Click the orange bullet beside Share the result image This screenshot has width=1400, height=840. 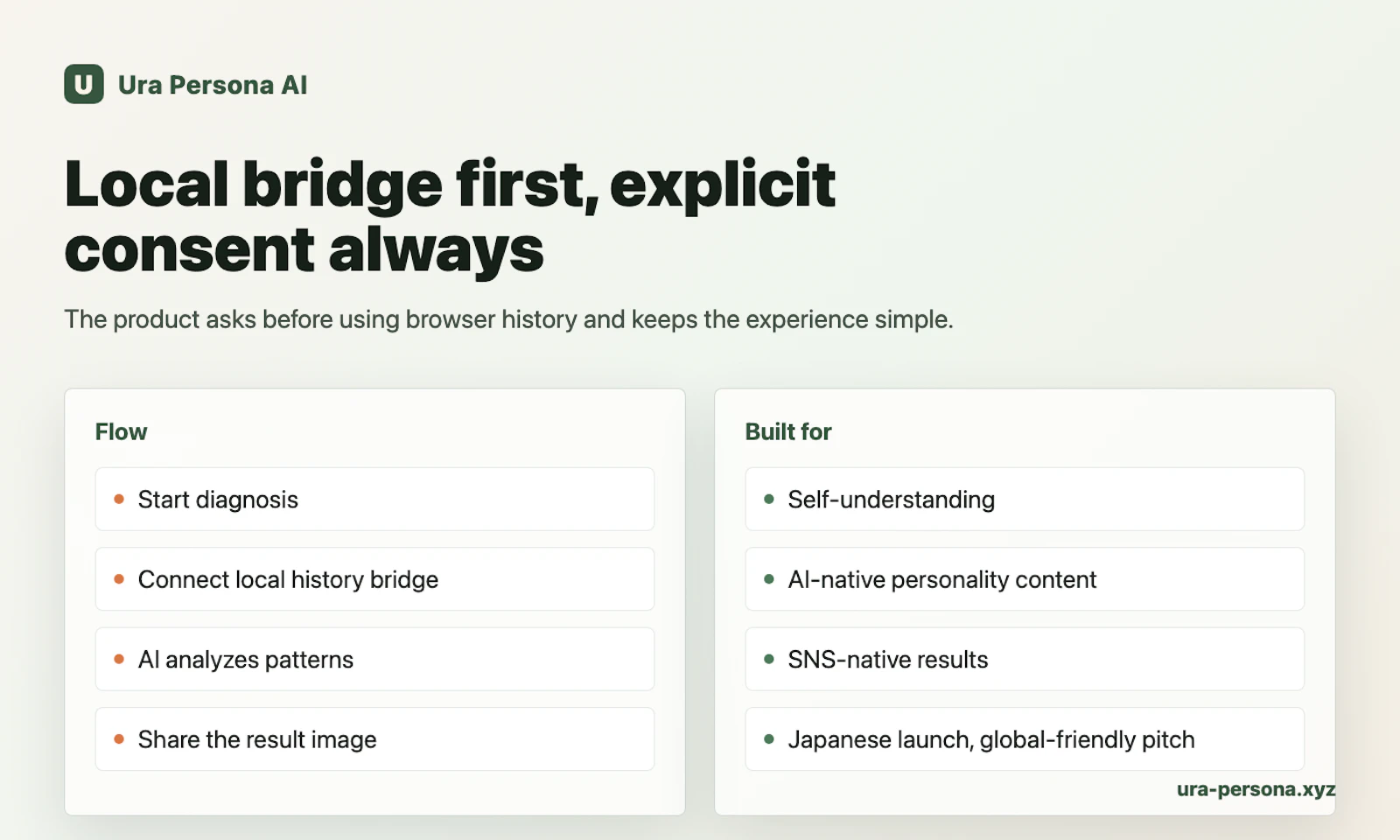(119, 739)
